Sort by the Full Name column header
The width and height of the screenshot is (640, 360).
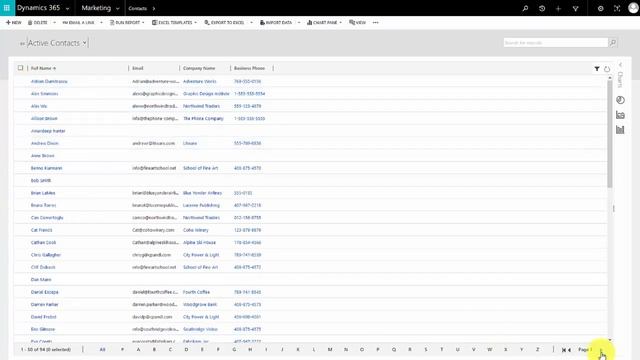pos(43,68)
